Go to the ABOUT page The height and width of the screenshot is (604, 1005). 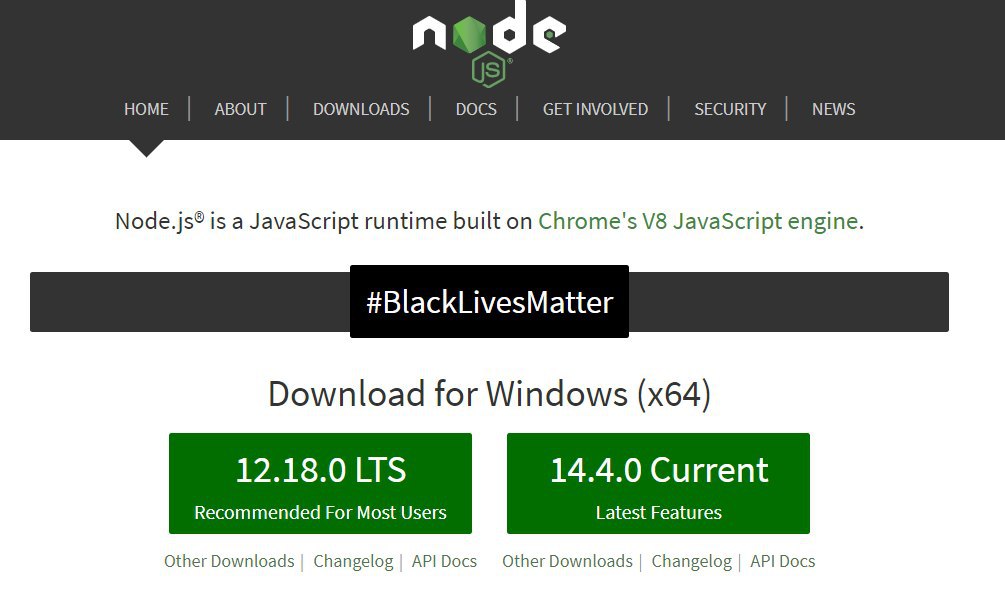[x=240, y=109]
